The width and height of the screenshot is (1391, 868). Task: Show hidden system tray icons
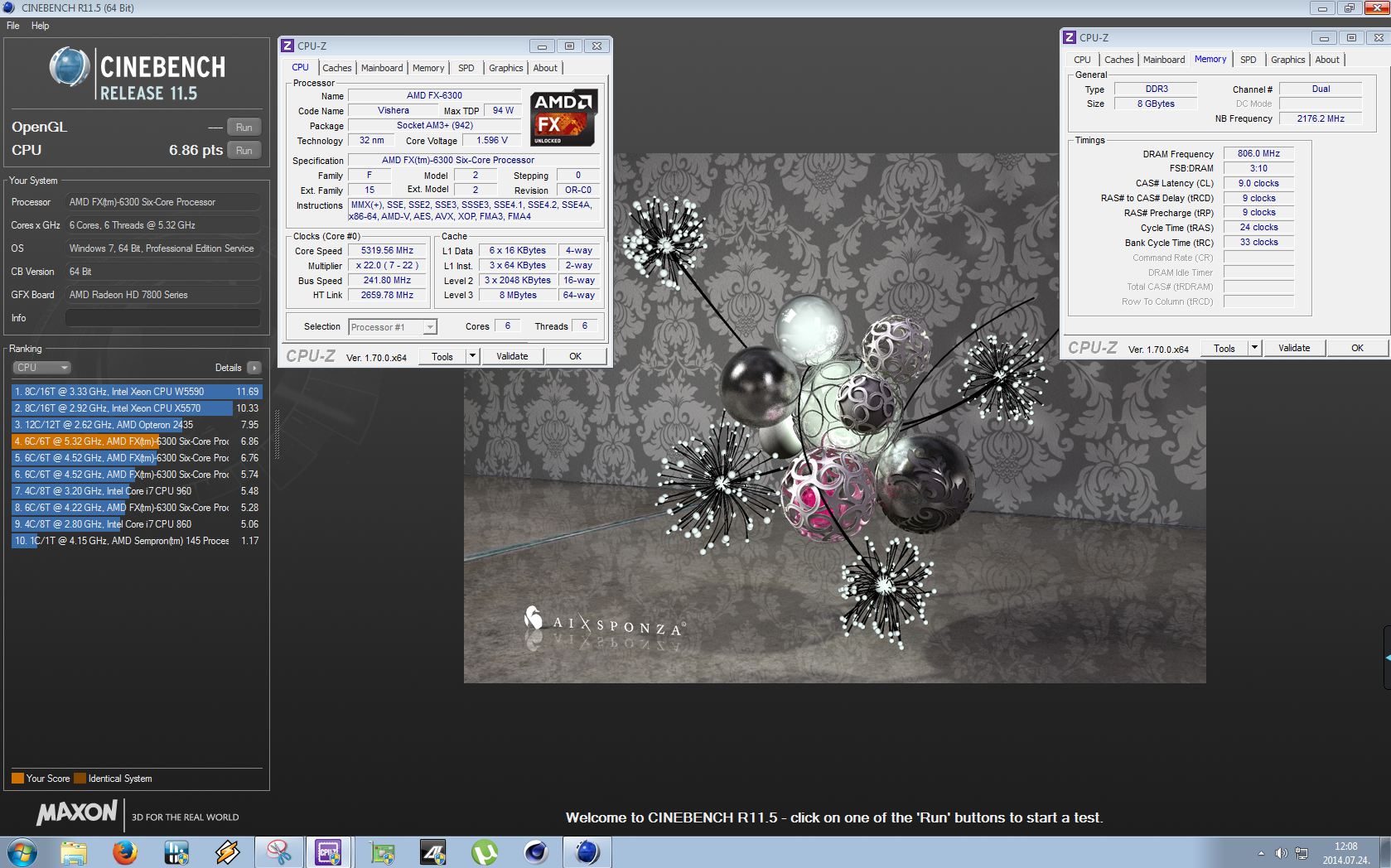[x=1261, y=853]
